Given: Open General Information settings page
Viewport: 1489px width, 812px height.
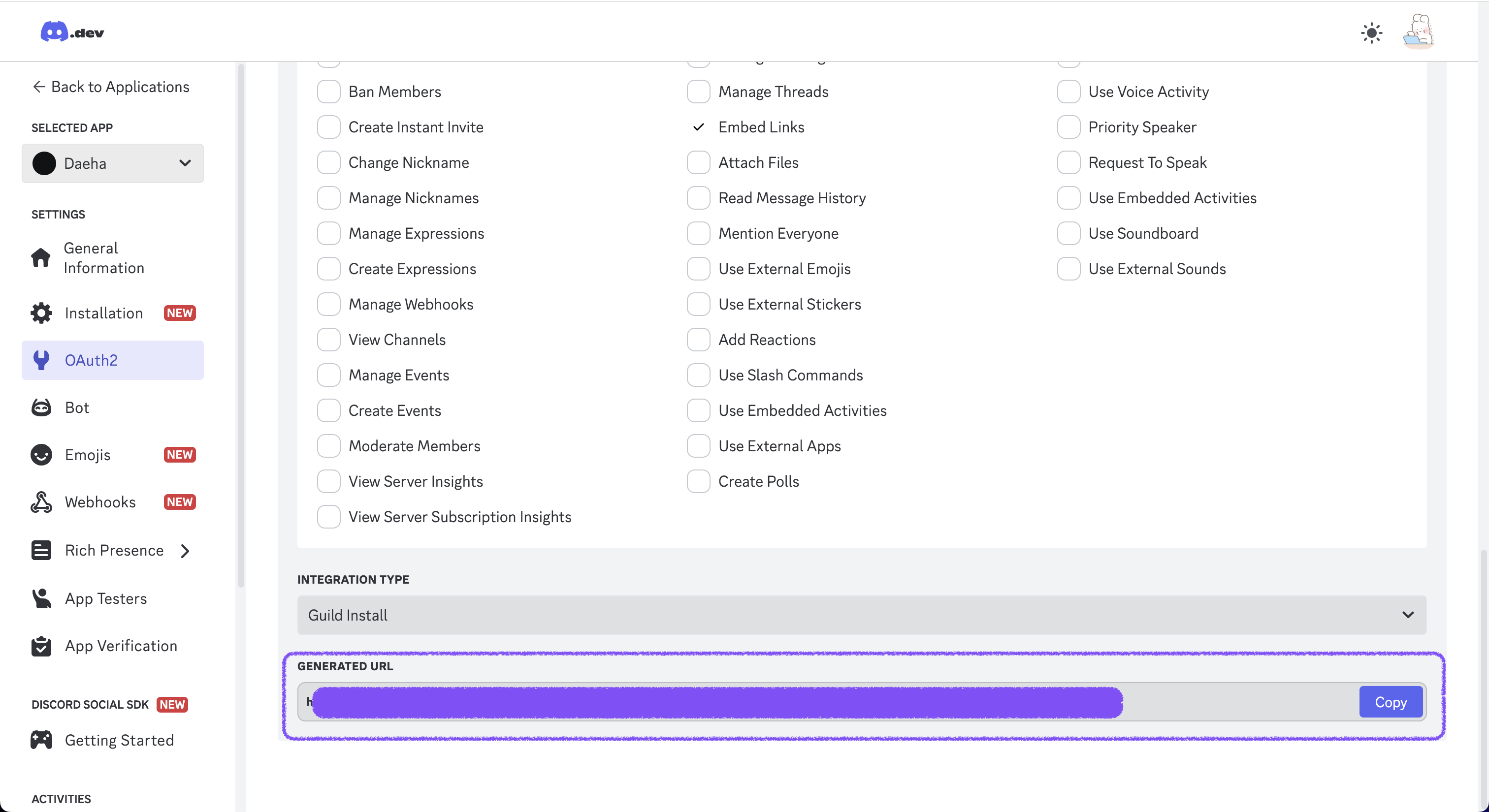Looking at the screenshot, I should 113,257.
